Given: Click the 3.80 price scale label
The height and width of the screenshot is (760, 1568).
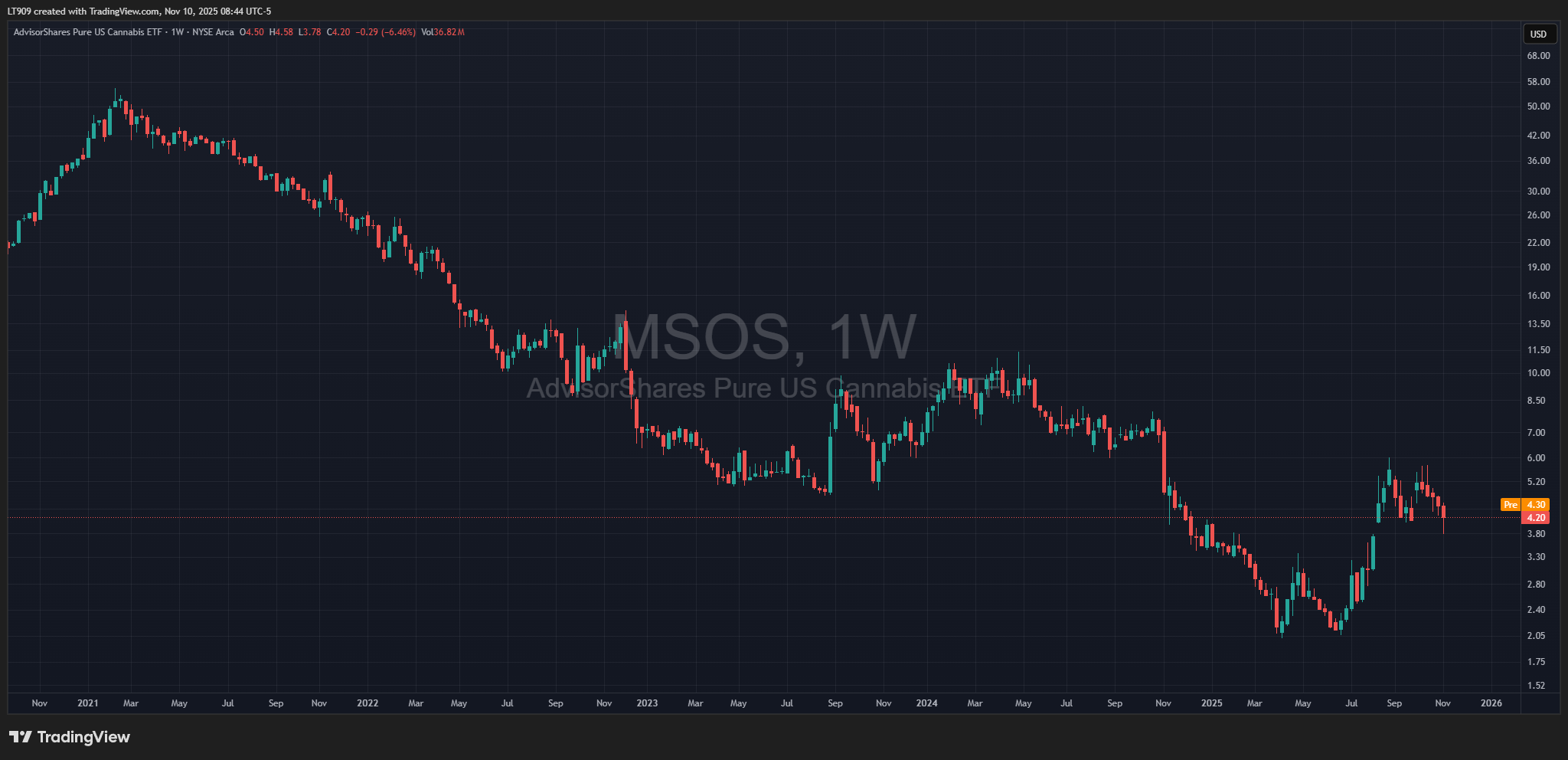Looking at the screenshot, I should (1536, 534).
